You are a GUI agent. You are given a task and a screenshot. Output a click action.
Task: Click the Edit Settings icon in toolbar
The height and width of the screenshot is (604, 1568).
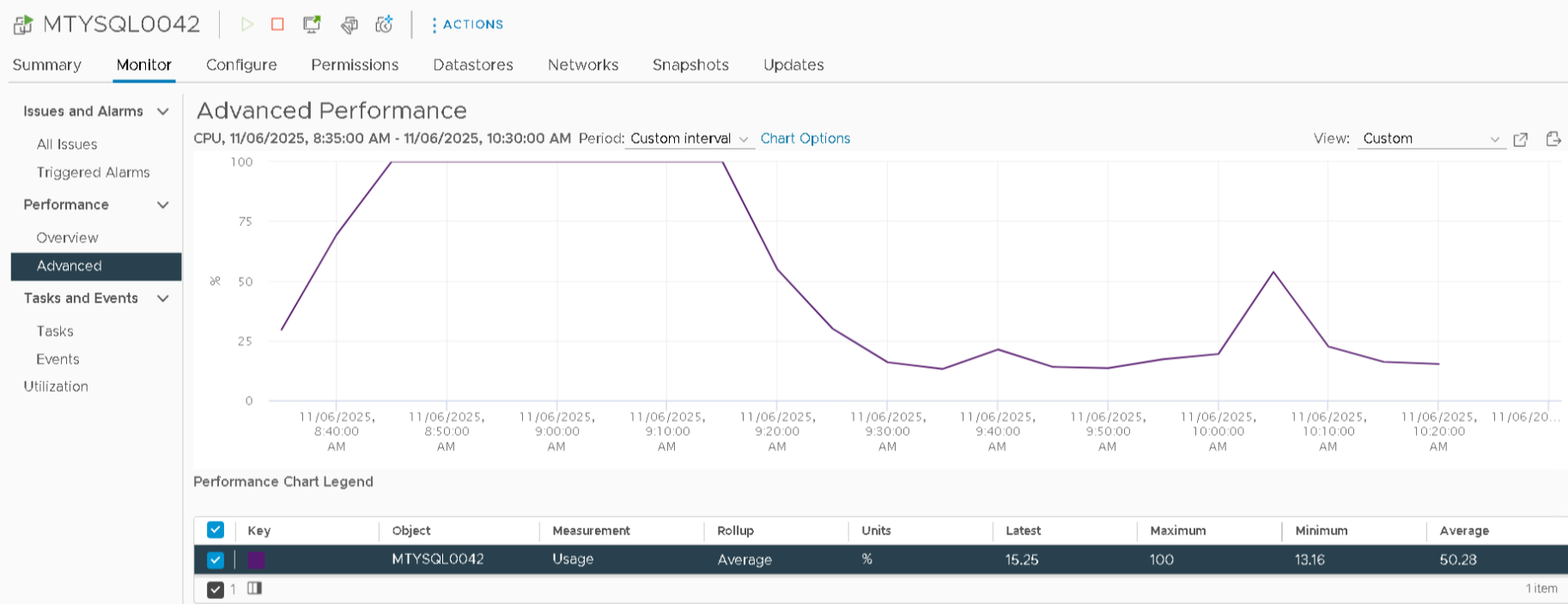tap(349, 24)
